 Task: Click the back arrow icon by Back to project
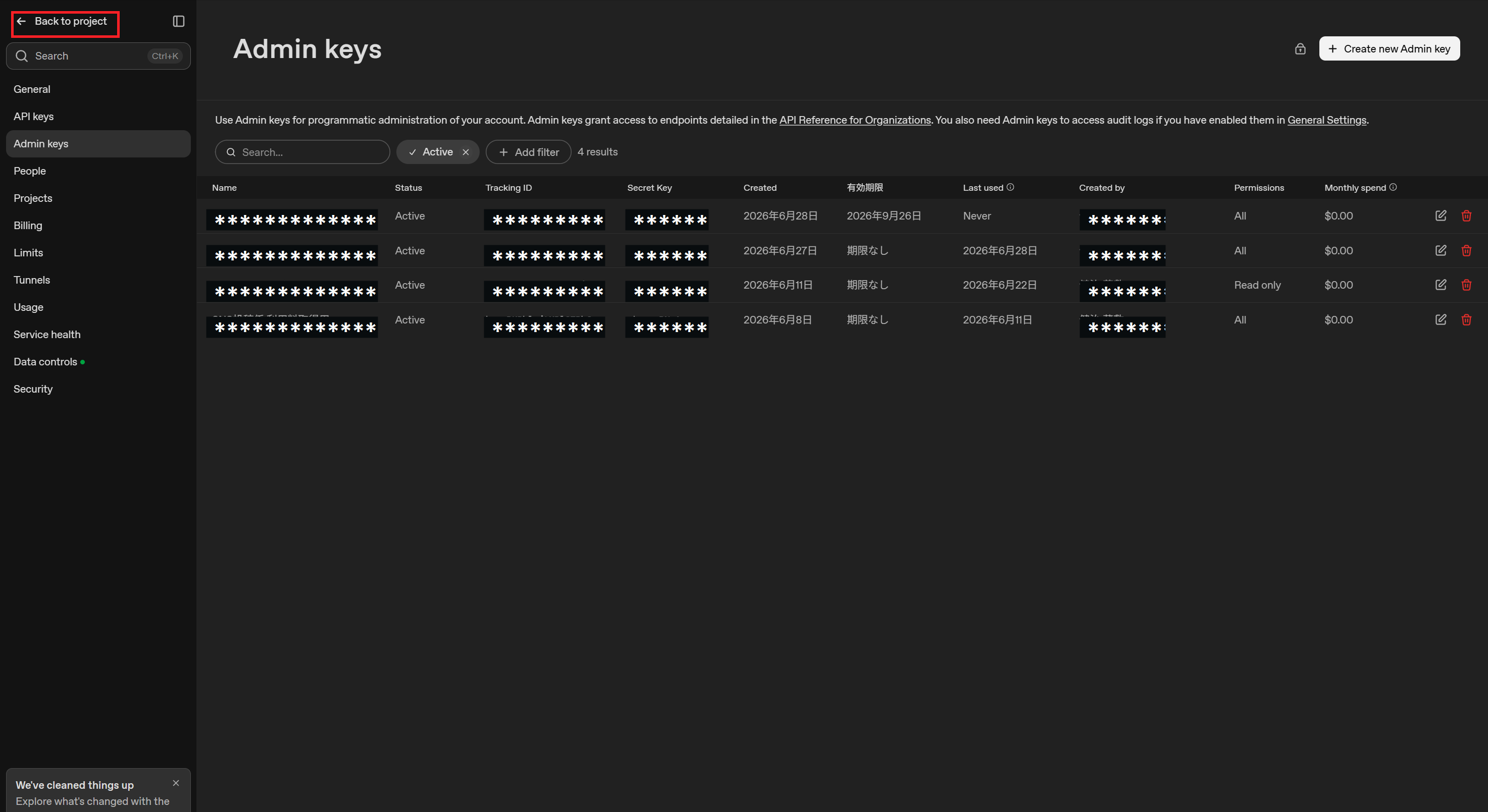(21, 21)
